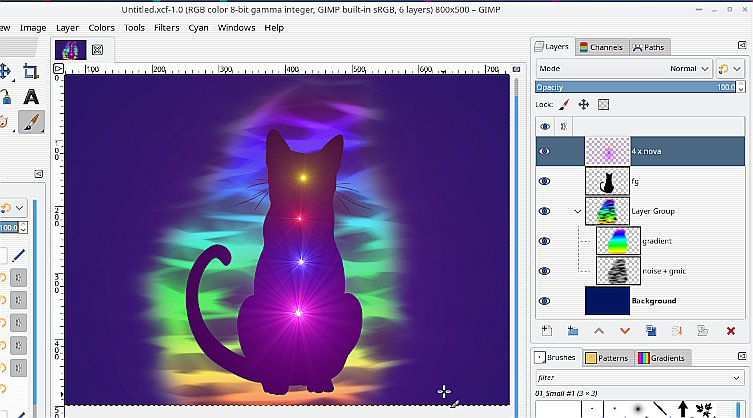Hide the fg layer

545,181
